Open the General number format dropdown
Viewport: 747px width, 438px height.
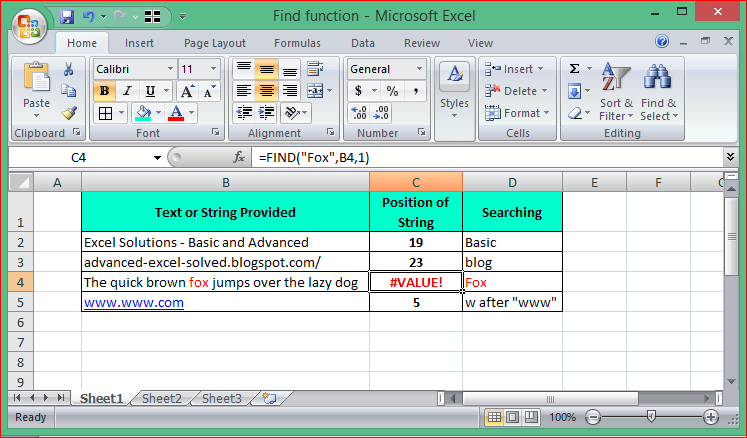(x=419, y=69)
